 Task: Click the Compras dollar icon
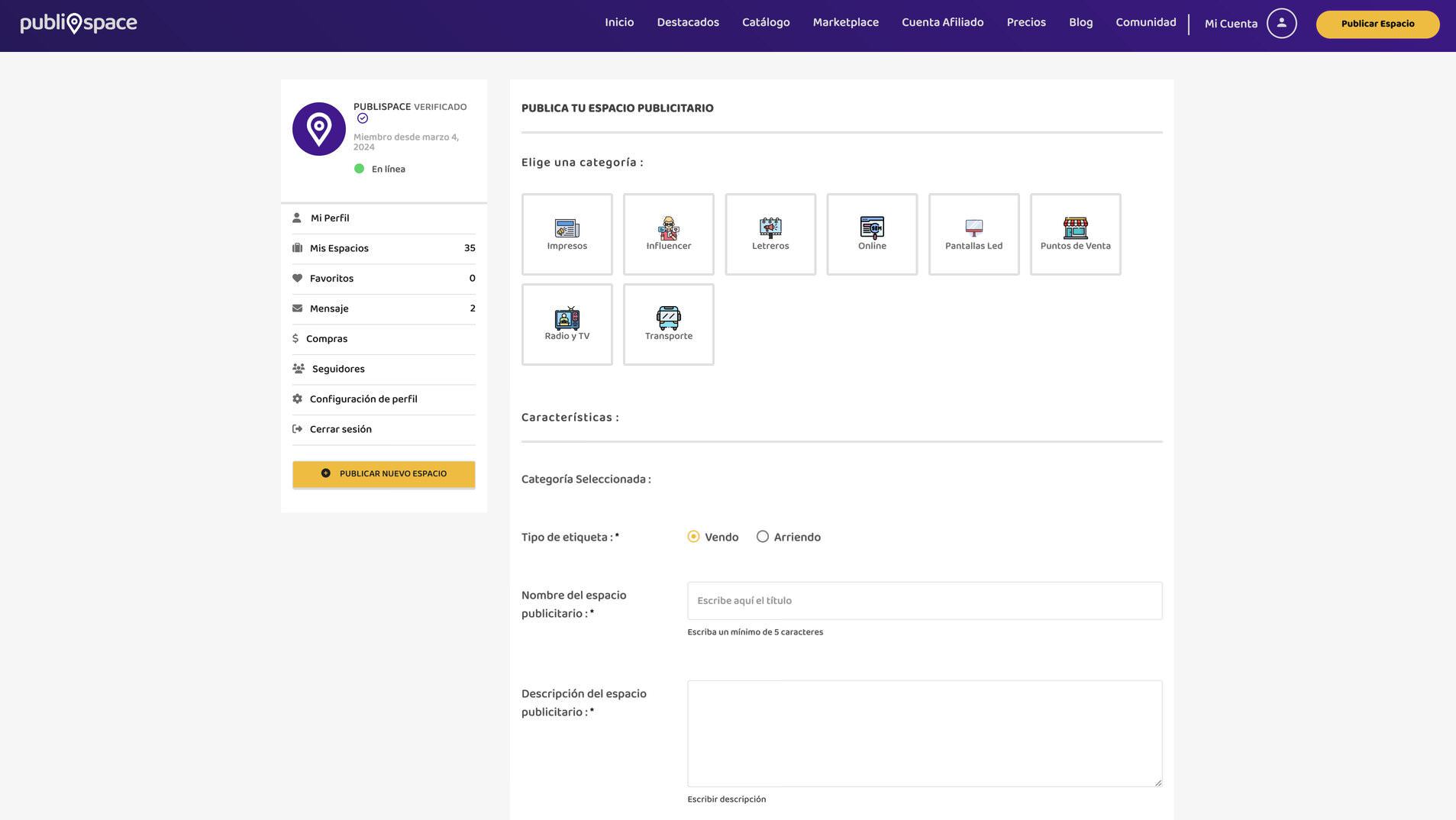point(295,338)
